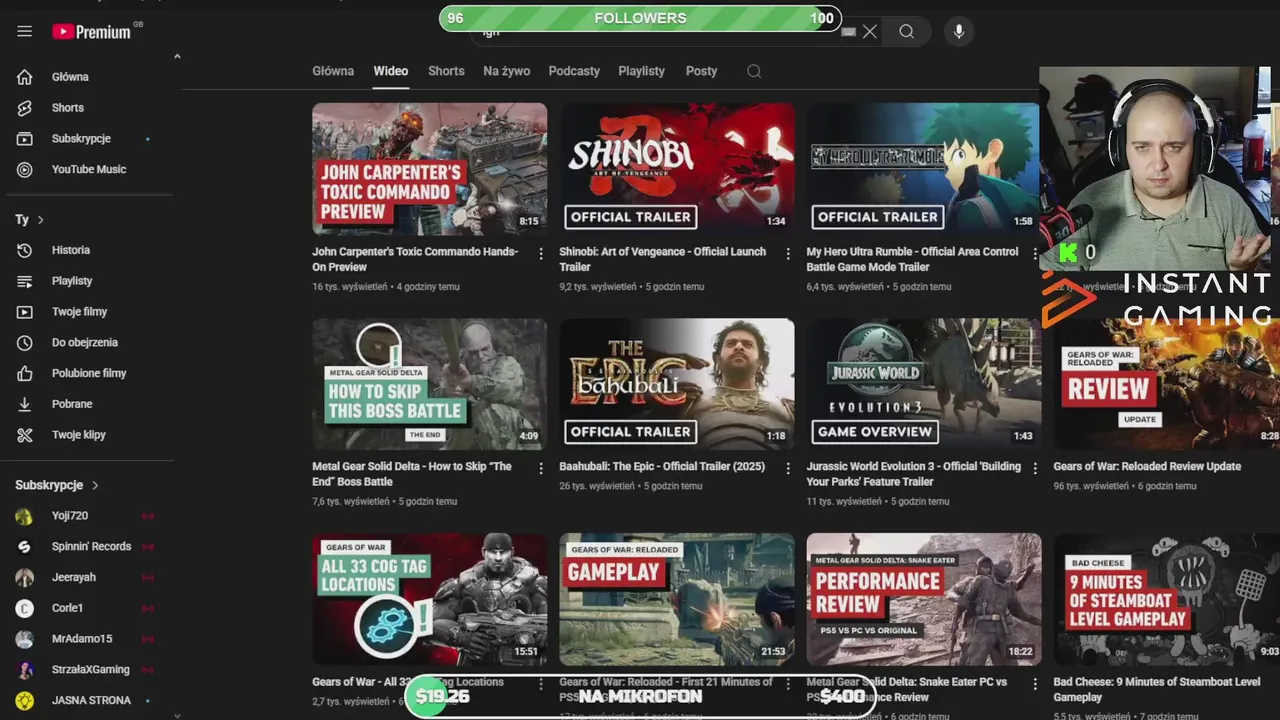Play the All 33 COG Tag Locations thumbnail
Image resolution: width=1280 pixels, height=720 pixels.
tap(429, 599)
